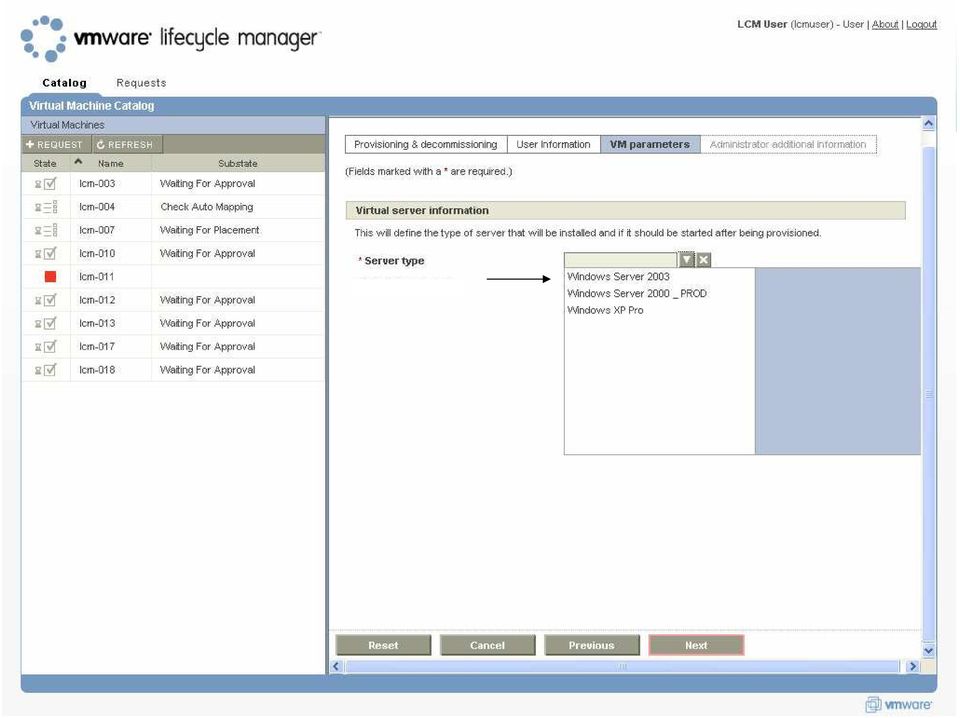Click the state icon for lcm-012

46,300
